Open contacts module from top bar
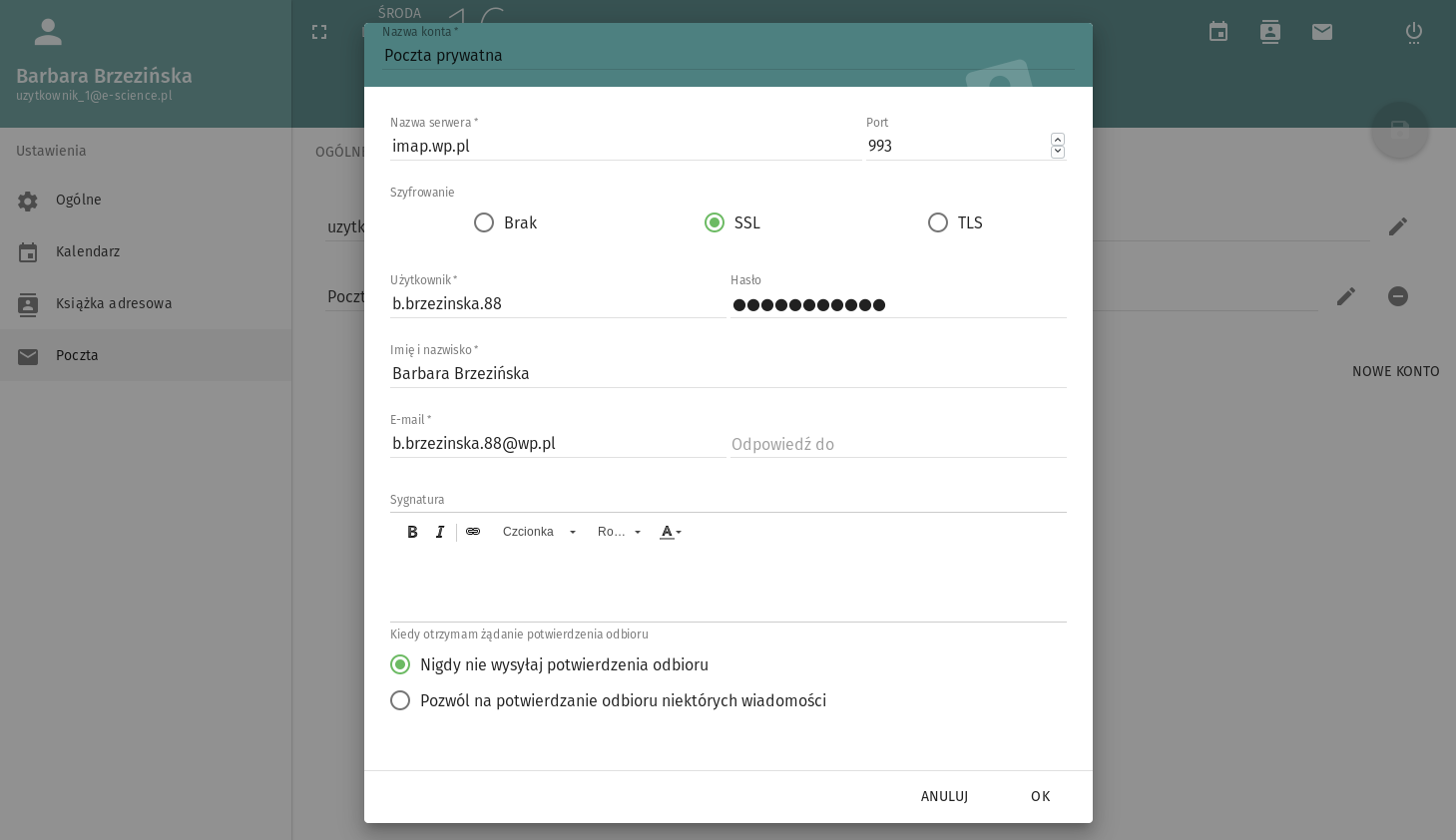 pyautogui.click(x=1270, y=32)
